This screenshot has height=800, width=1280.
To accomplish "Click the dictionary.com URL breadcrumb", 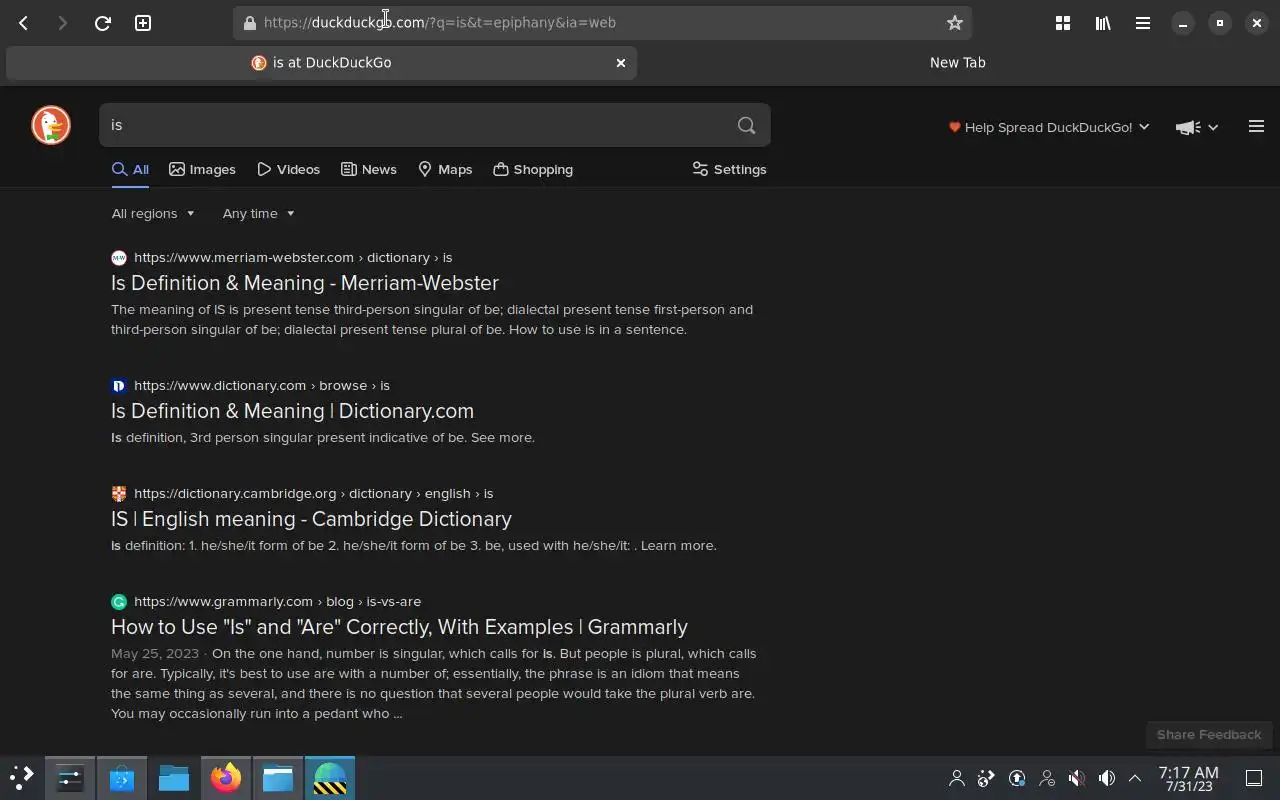I will coord(262,385).
